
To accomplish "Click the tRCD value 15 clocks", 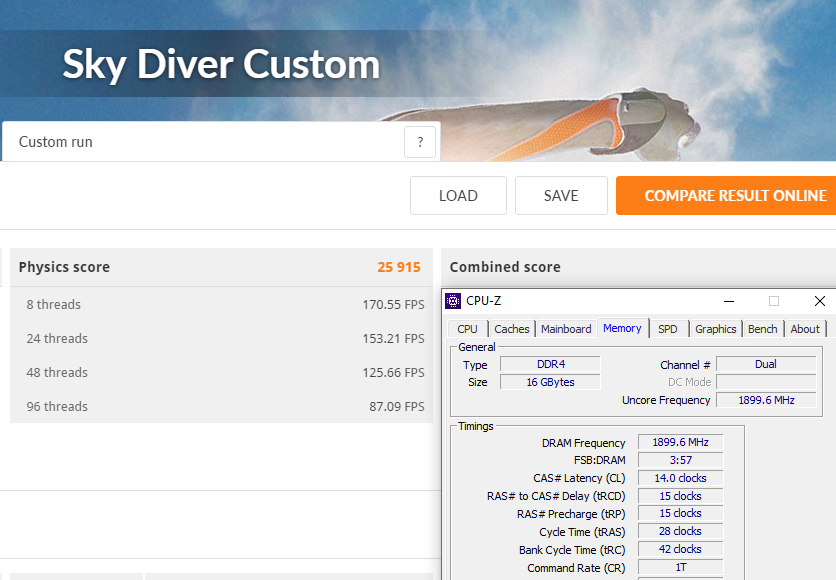I will tap(680, 496).
